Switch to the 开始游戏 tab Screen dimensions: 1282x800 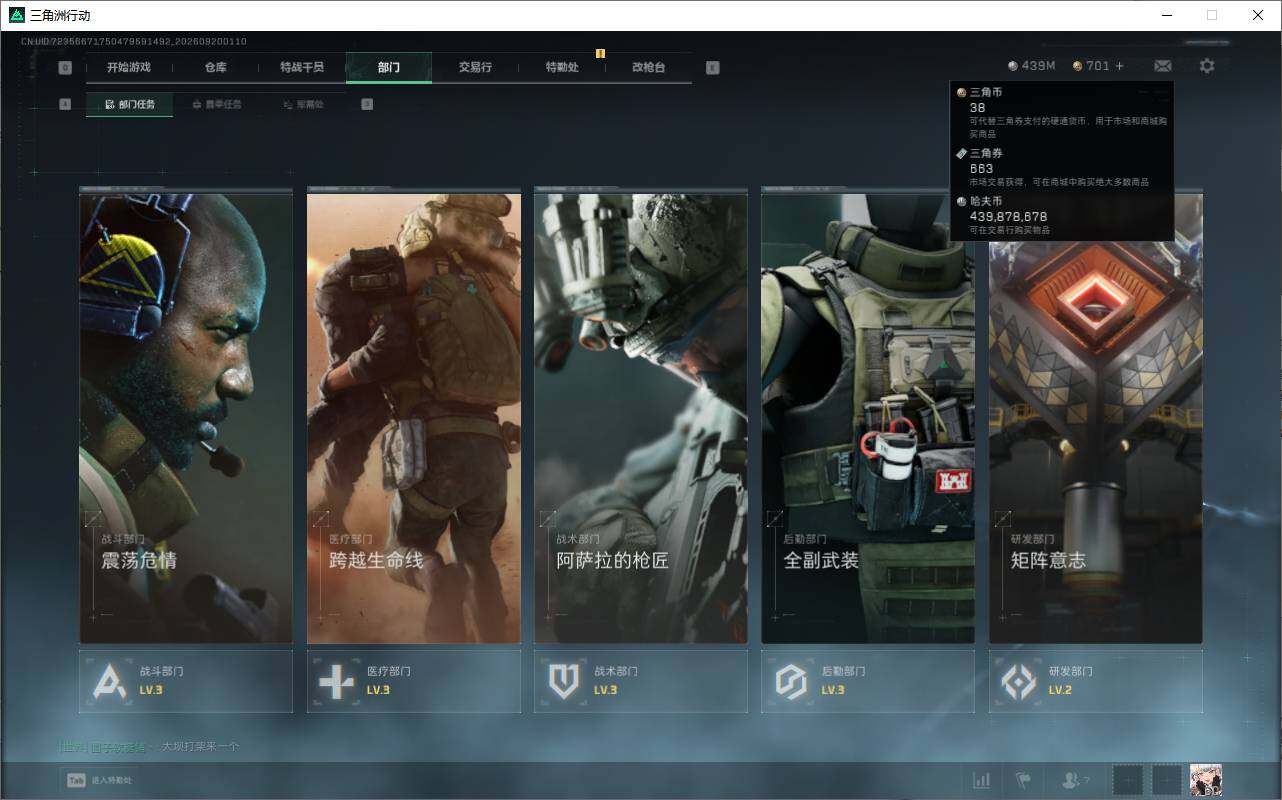pyautogui.click(x=129, y=67)
